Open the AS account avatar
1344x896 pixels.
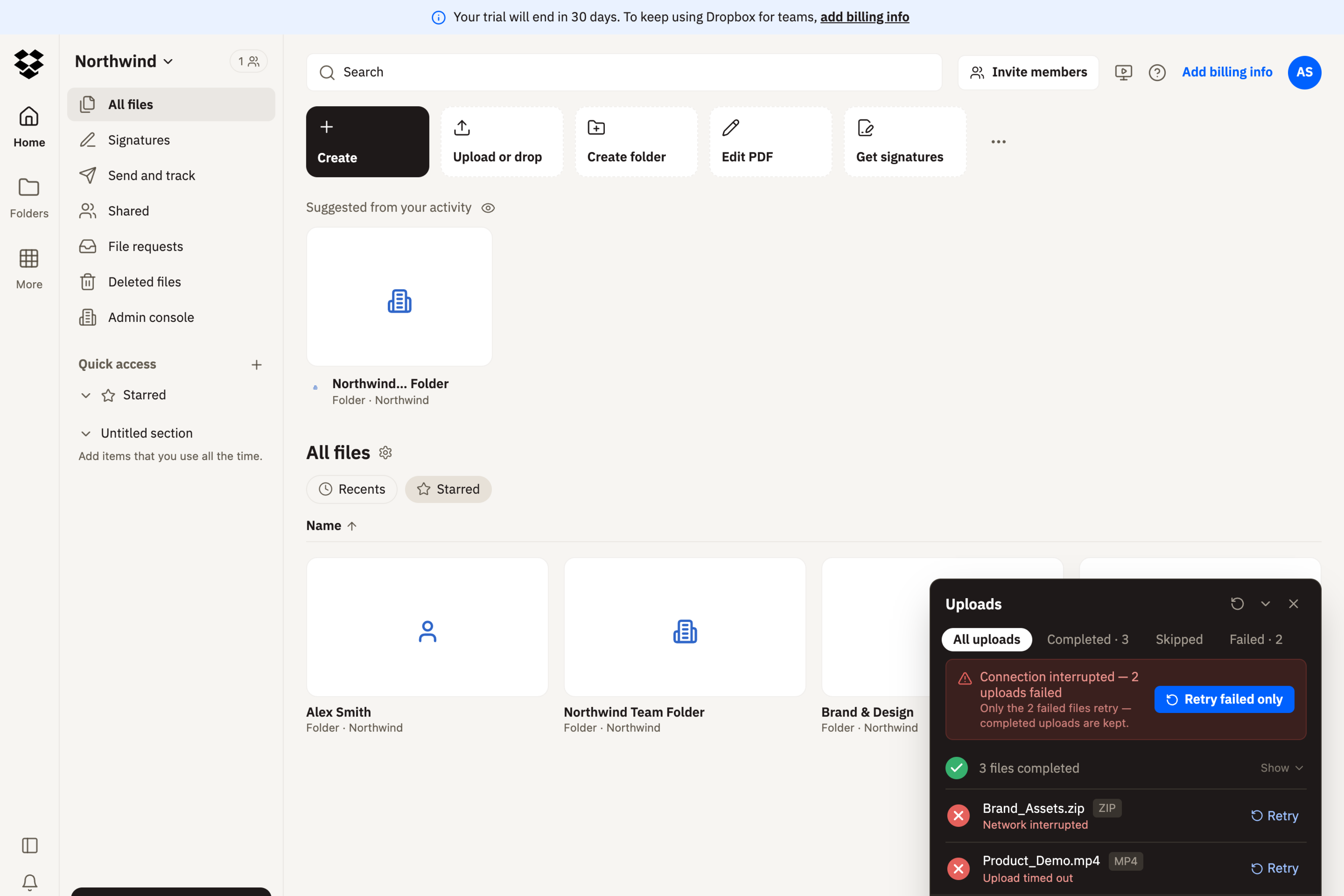pos(1305,73)
